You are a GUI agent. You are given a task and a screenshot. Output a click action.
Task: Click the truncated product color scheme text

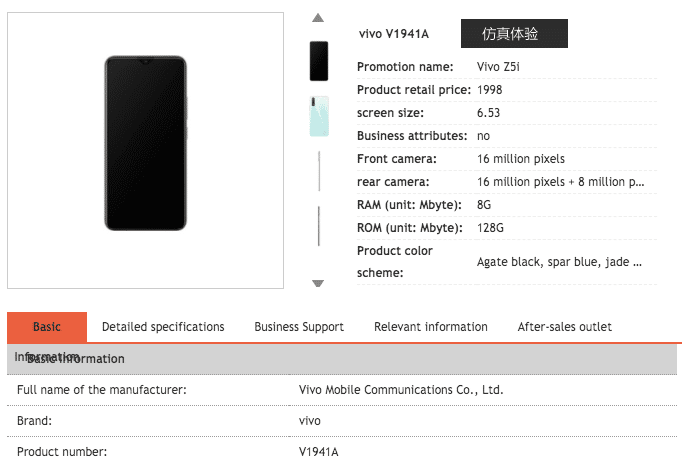[559, 262]
